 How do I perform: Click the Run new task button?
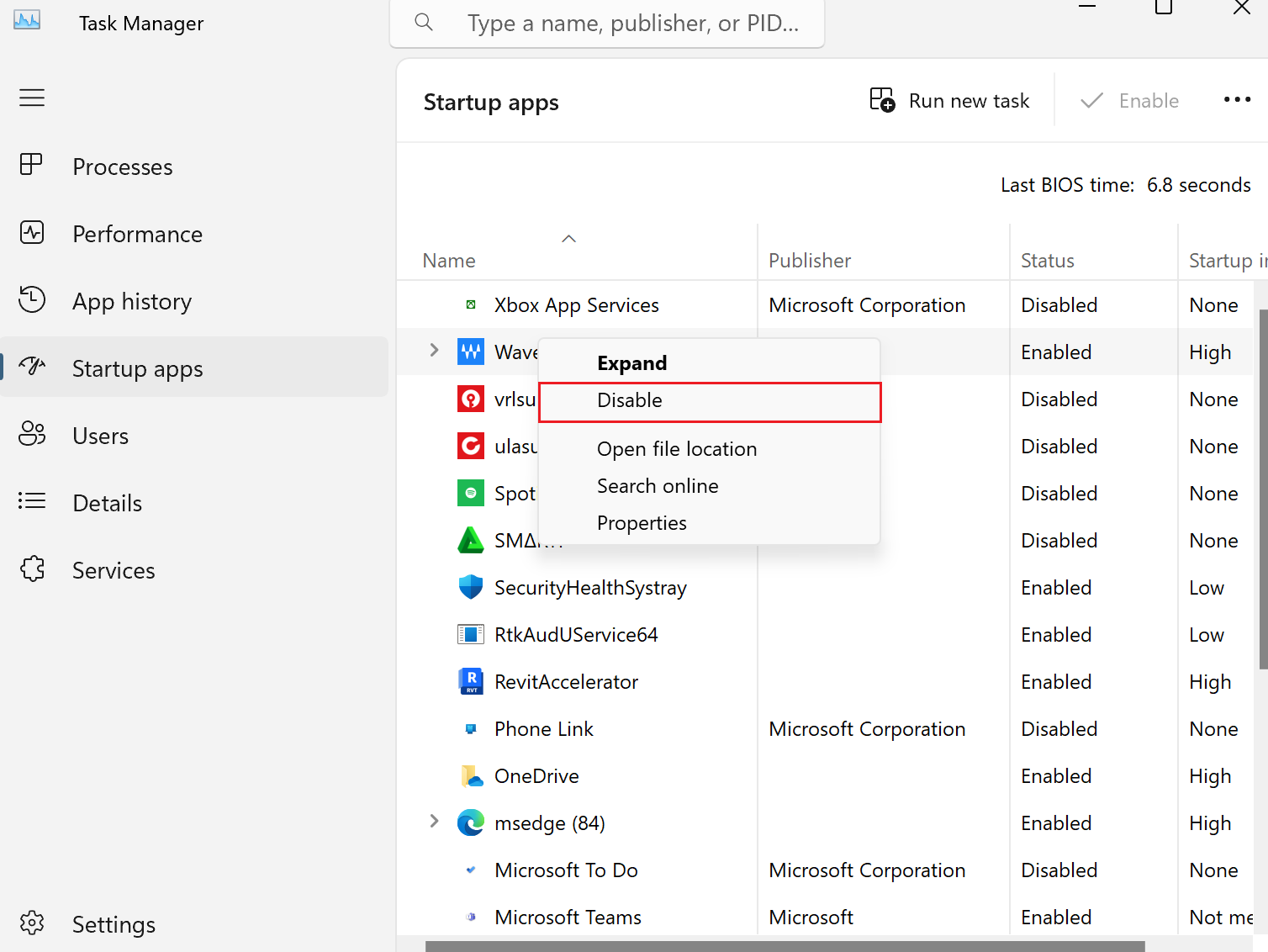point(950,100)
